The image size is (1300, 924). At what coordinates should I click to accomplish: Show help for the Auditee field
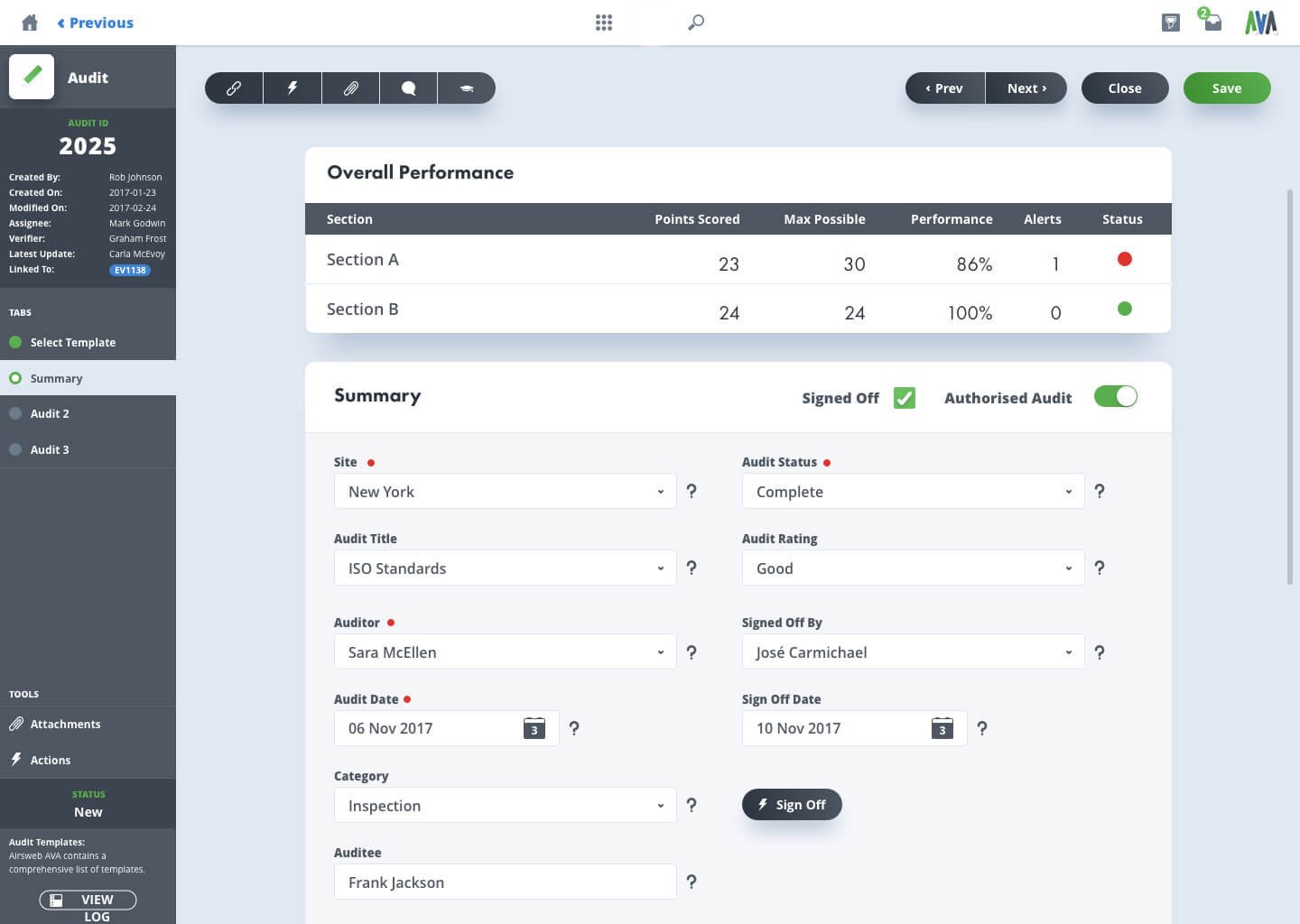tap(692, 882)
